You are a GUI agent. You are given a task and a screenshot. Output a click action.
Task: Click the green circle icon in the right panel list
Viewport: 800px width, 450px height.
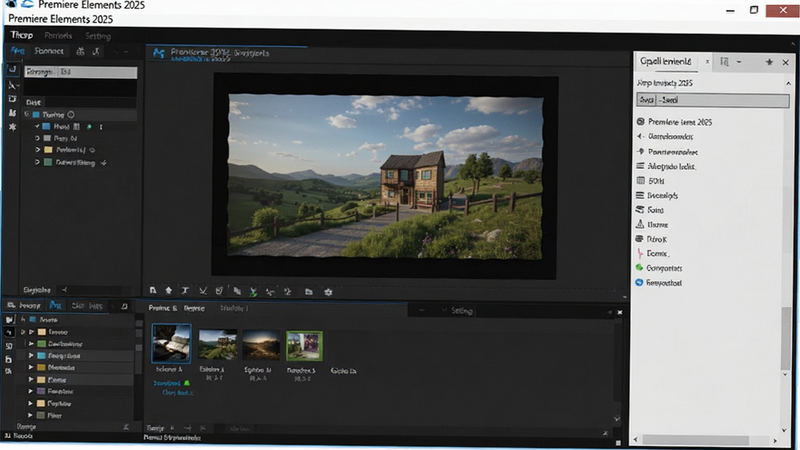click(639, 267)
